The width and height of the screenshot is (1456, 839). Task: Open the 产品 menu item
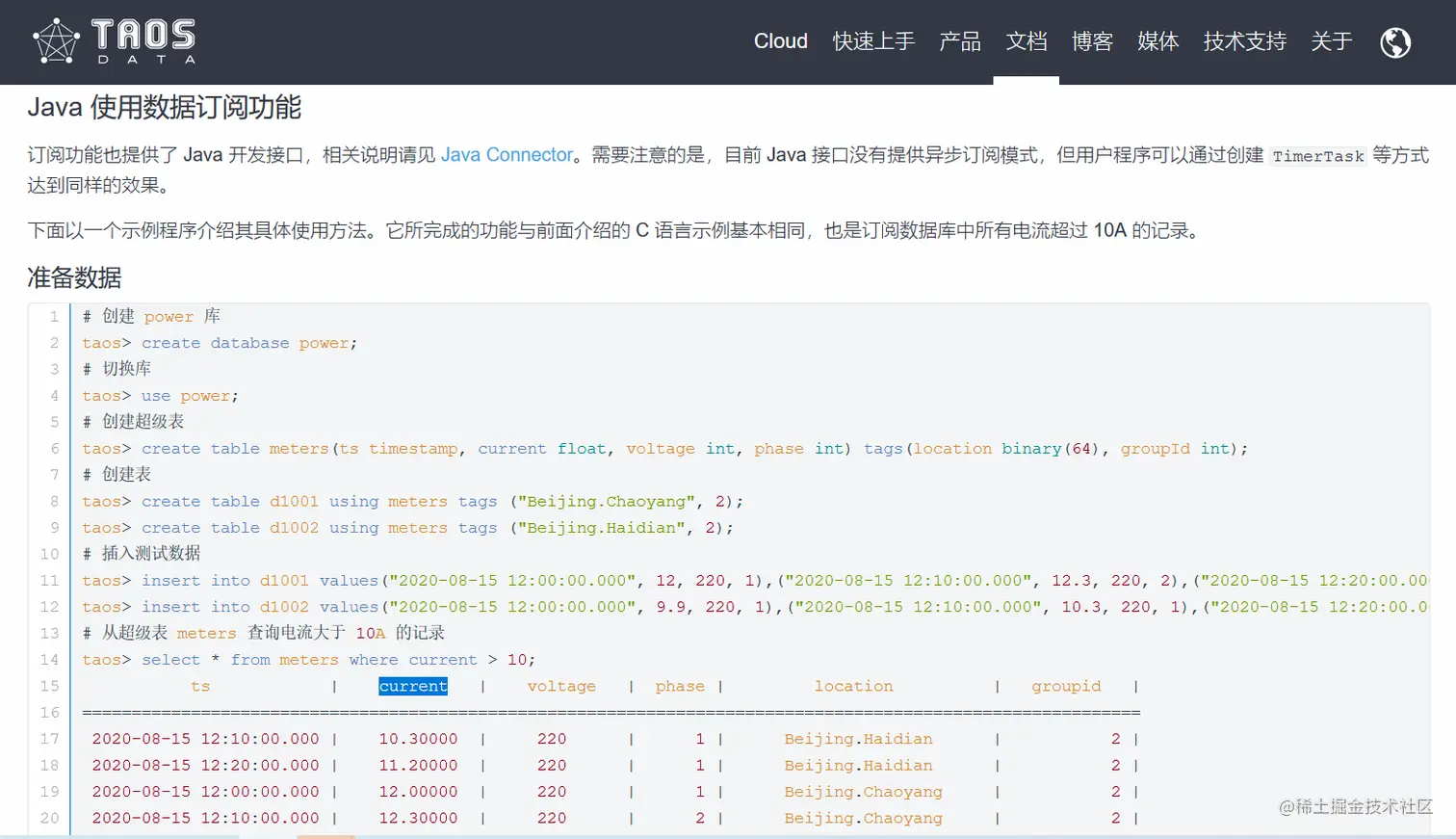[x=960, y=41]
